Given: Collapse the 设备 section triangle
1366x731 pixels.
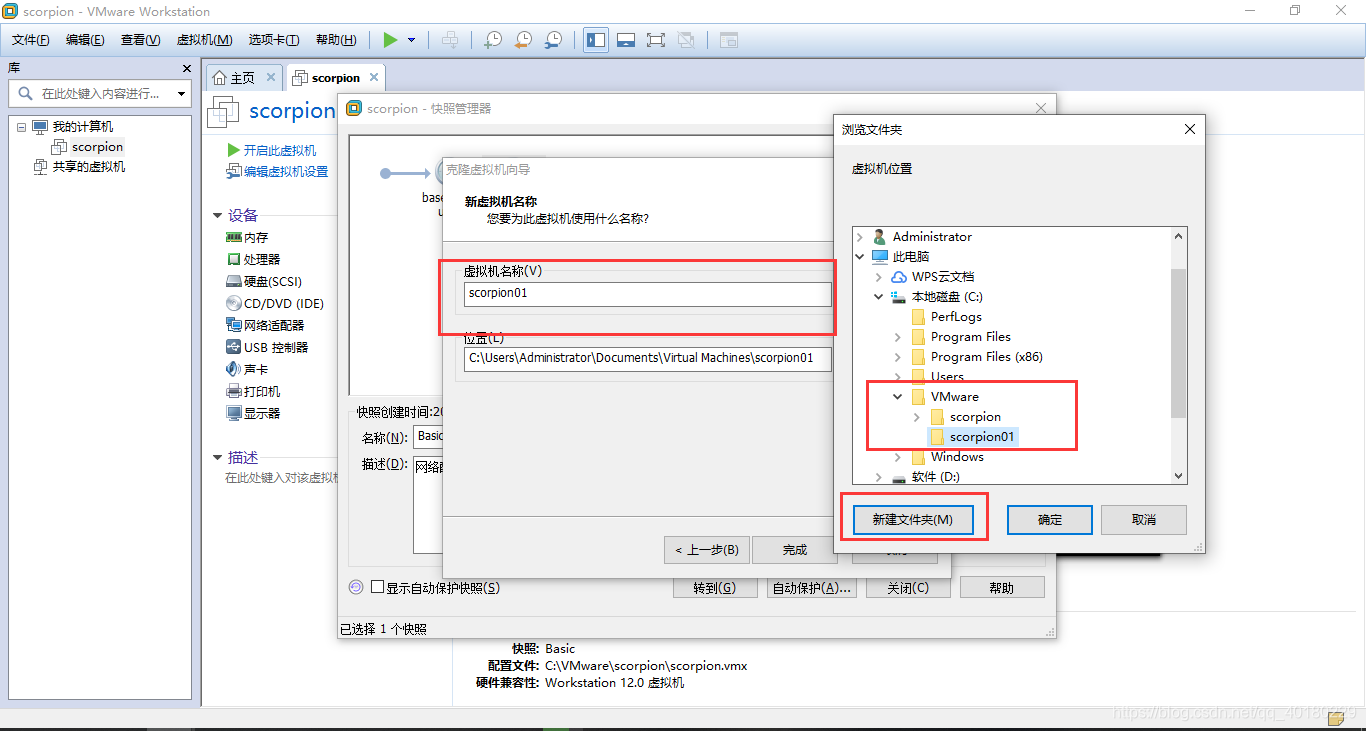Looking at the screenshot, I should pos(218,215).
